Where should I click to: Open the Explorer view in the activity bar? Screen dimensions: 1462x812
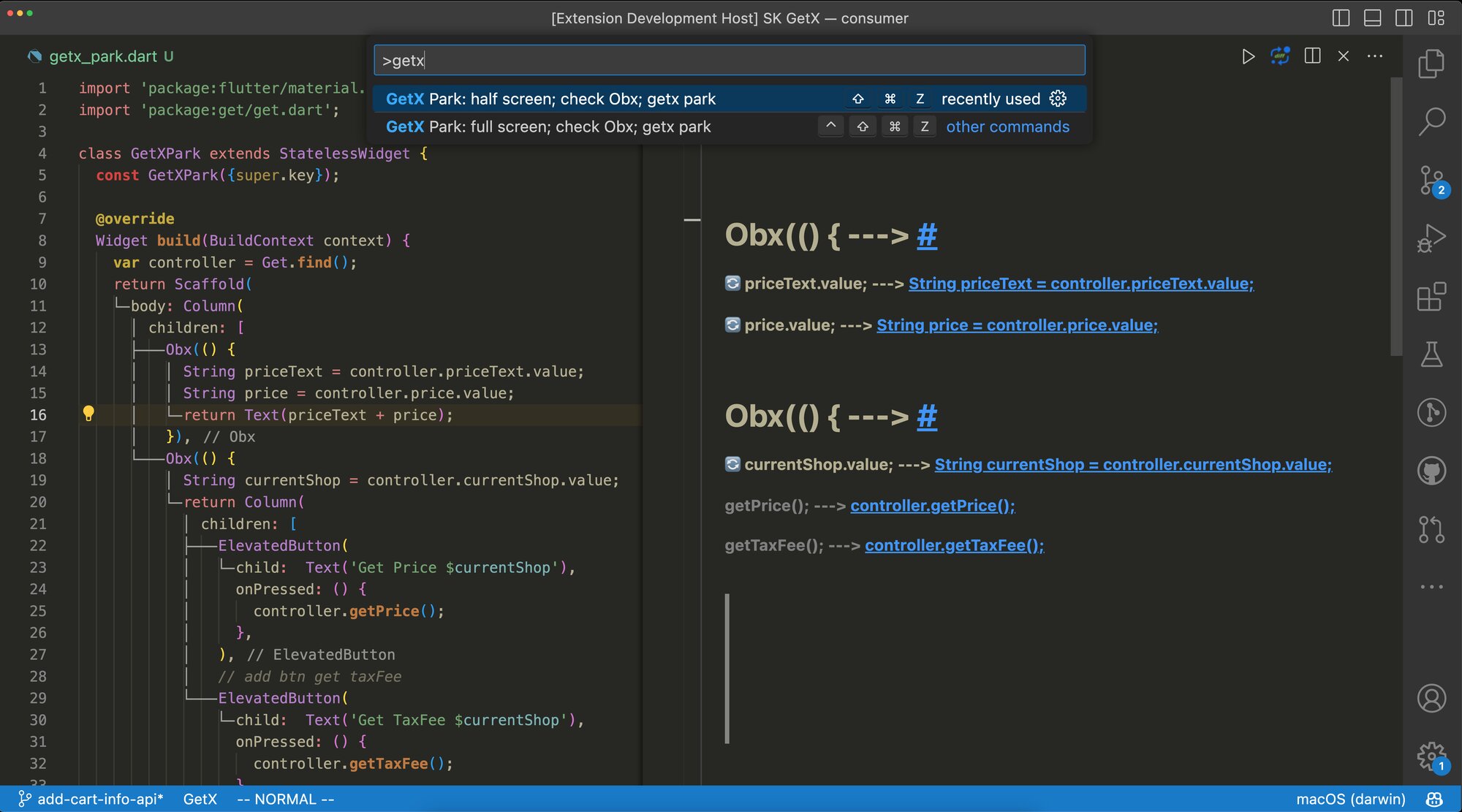tap(1431, 64)
